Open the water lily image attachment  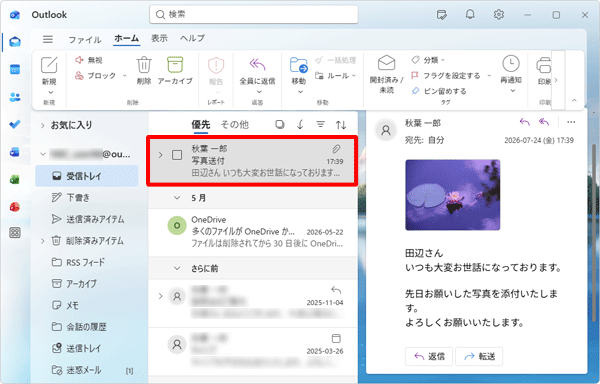[453, 195]
